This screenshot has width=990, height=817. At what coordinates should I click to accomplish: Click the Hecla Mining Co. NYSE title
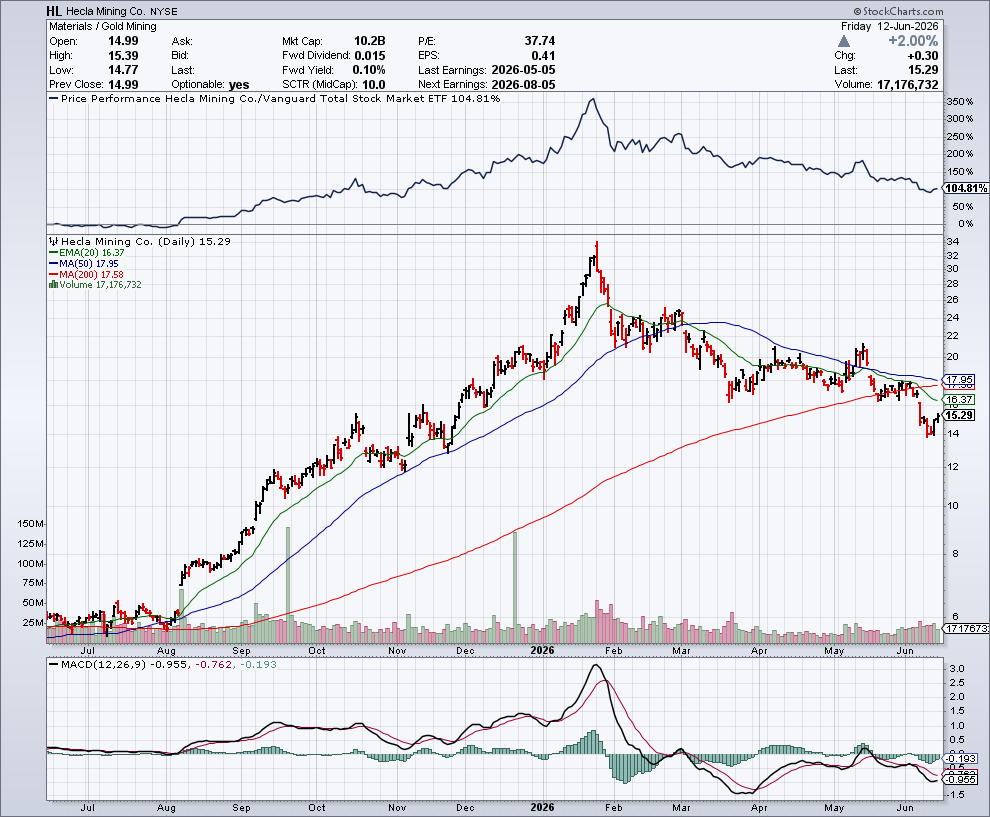pos(121,11)
